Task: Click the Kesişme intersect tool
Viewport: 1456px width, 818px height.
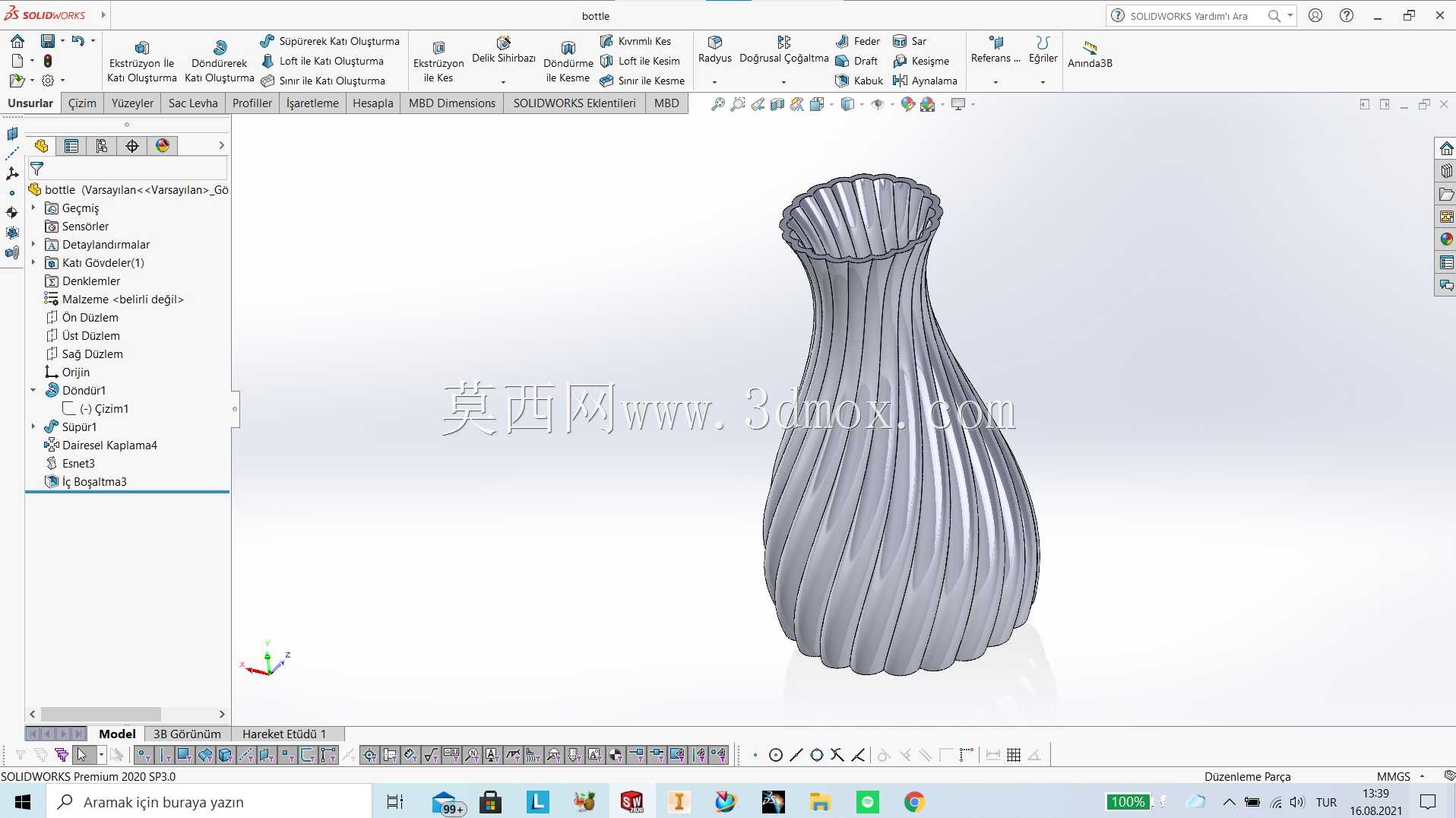Action: tap(921, 61)
